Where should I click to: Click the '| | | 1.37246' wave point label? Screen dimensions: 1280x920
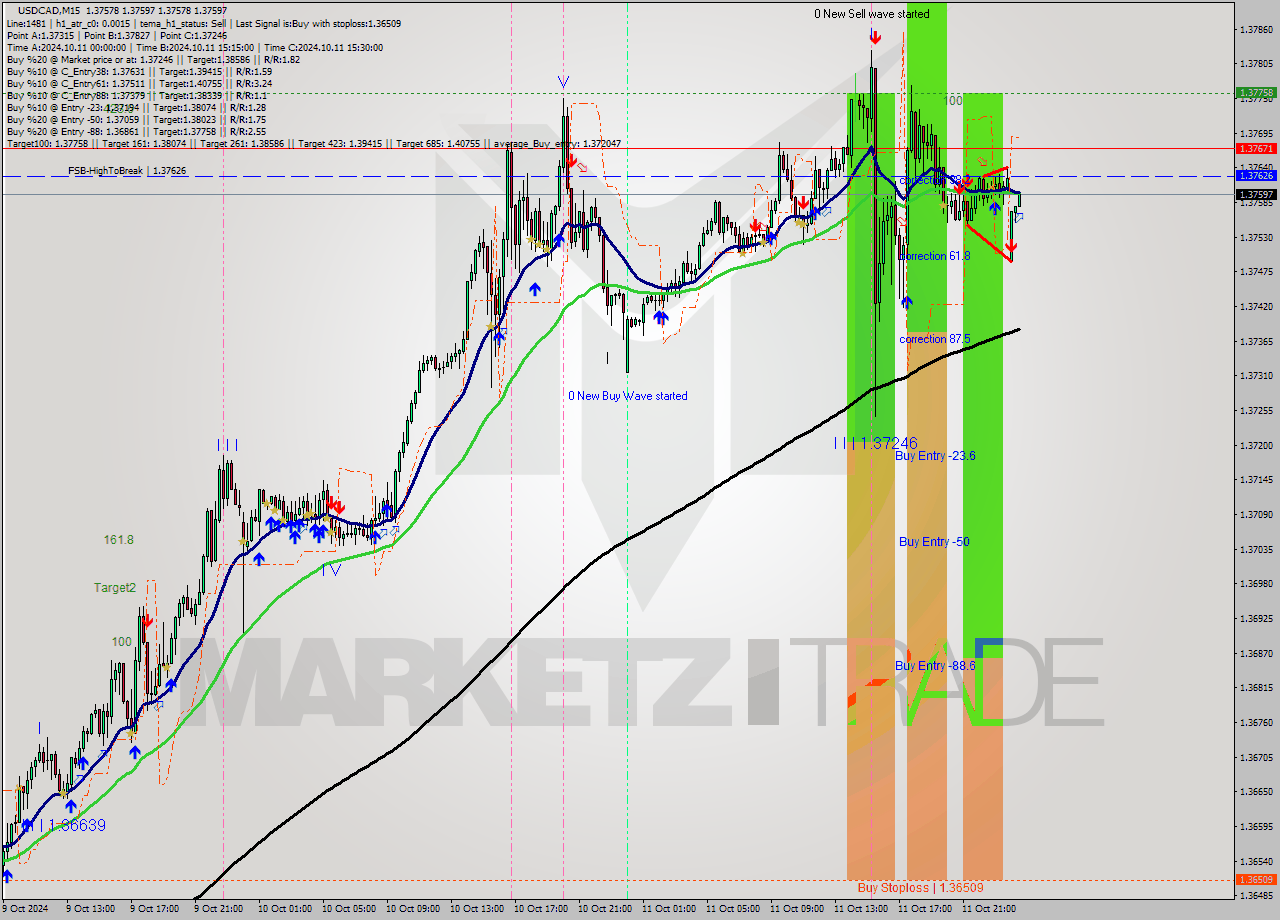[876, 443]
